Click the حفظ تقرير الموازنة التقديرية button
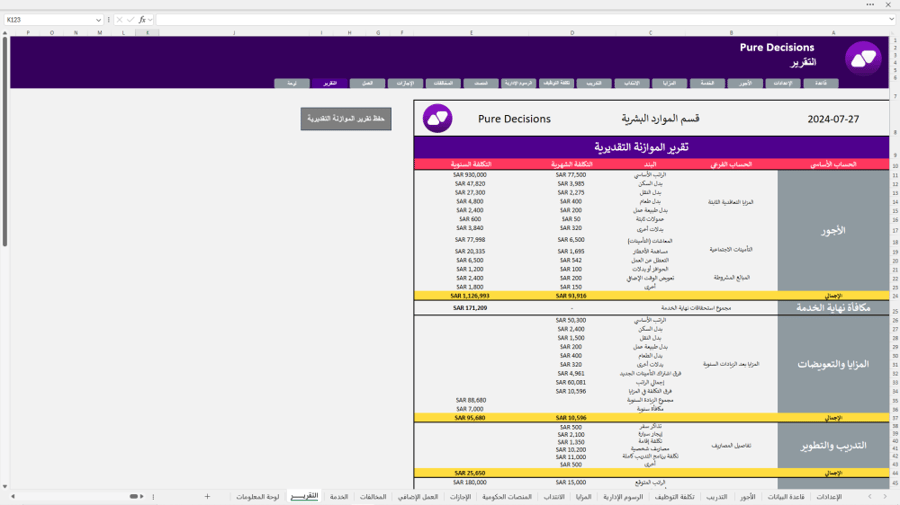 click(346, 119)
